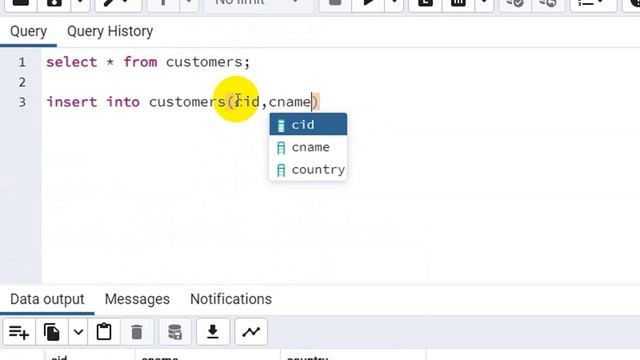This screenshot has width=640, height=360.
Task: Click line number 1 in the gutter
Action: pyautogui.click(x=22, y=62)
